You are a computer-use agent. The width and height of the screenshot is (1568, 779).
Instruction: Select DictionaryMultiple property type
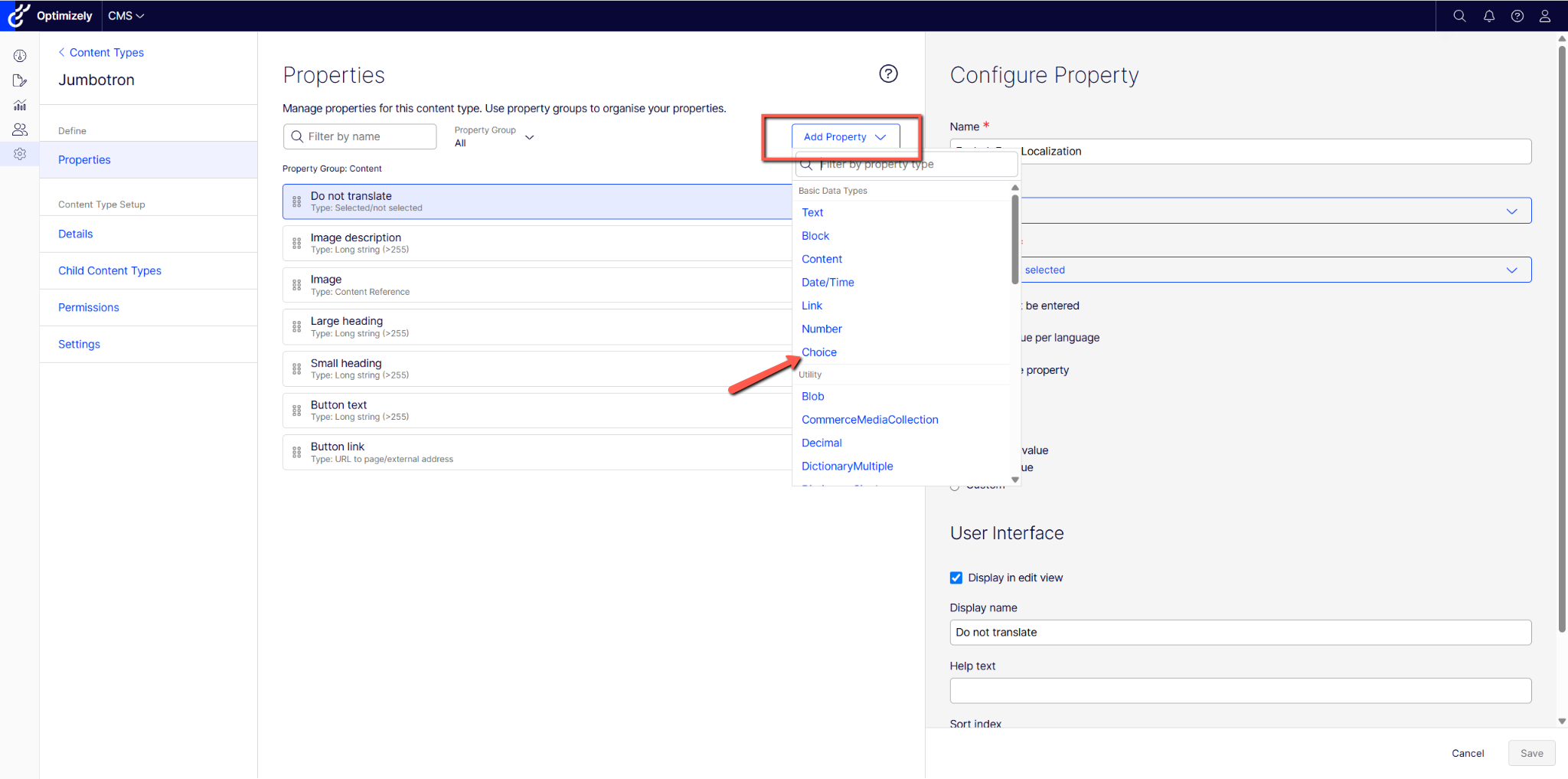(848, 466)
